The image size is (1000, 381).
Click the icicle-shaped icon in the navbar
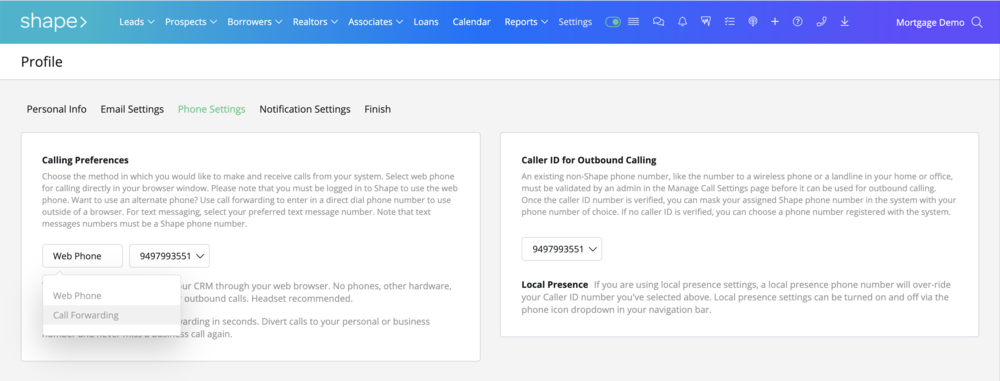pyautogui.click(x=706, y=22)
